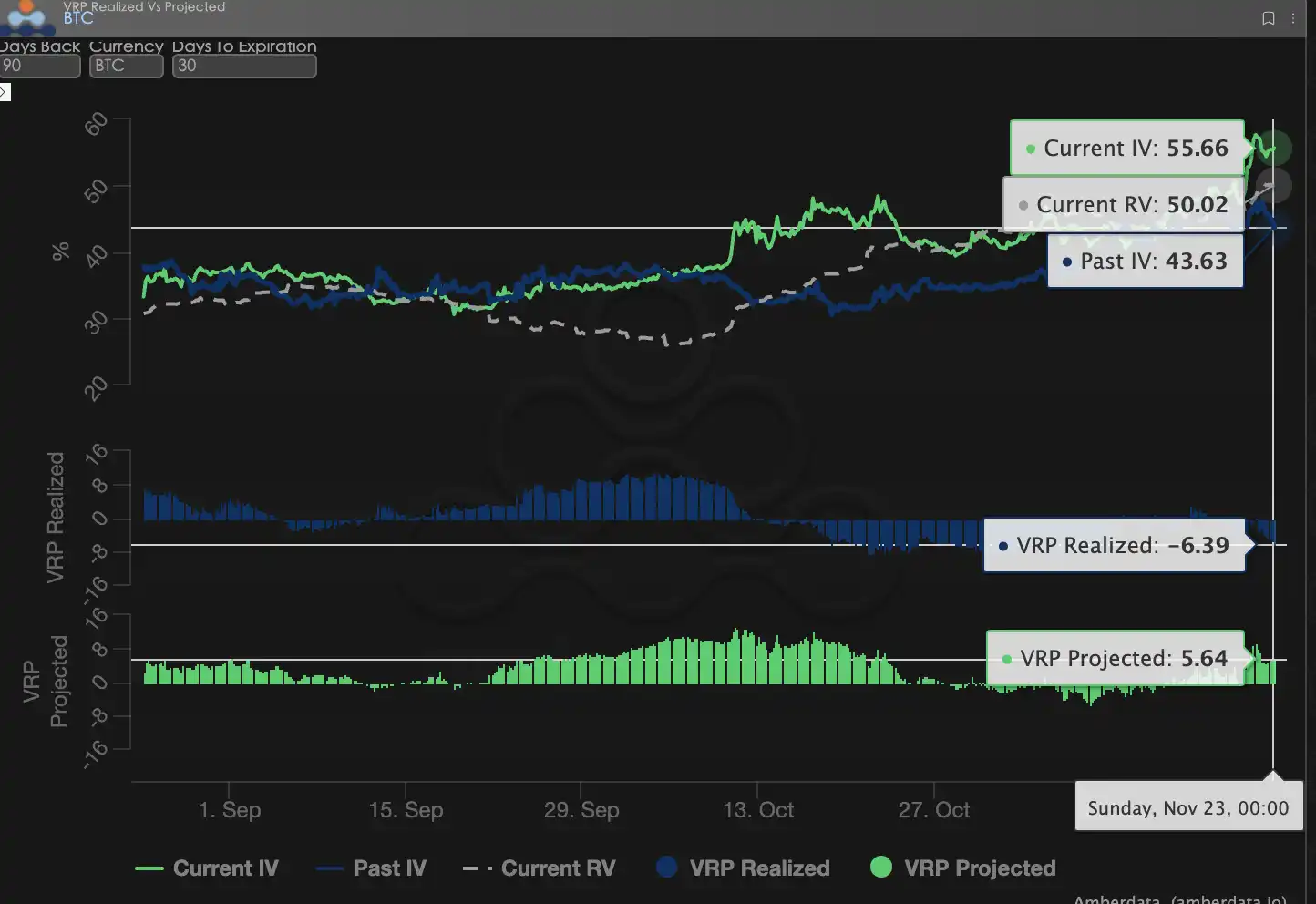Toggle Current RV dashed series label
This screenshot has width=1316, height=904.
click(x=558, y=868)
